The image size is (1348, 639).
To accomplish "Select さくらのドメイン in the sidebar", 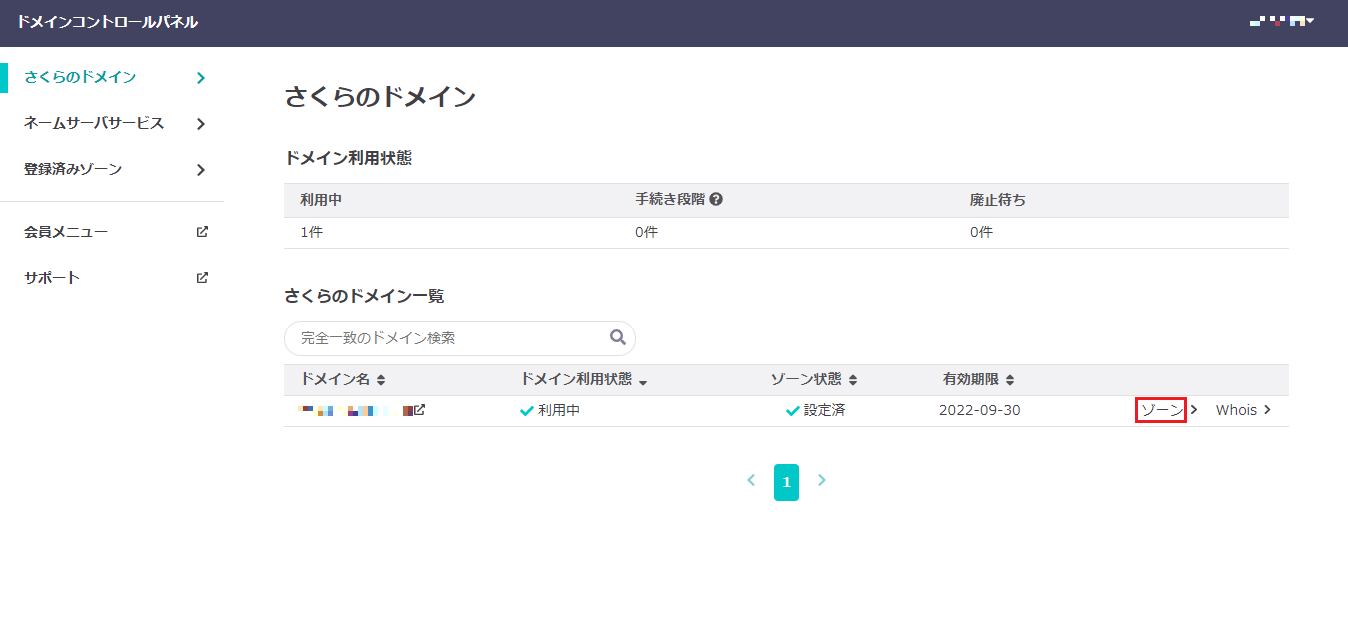I will pyautogui.click(x=80, y=77).
